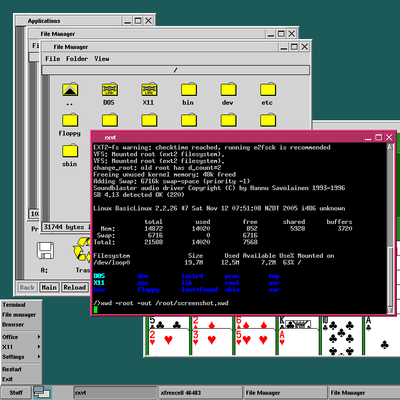Viewport: 400px width, 400px height.
Task: Click the 2 of hearts card
Action: tap(168, 342)
